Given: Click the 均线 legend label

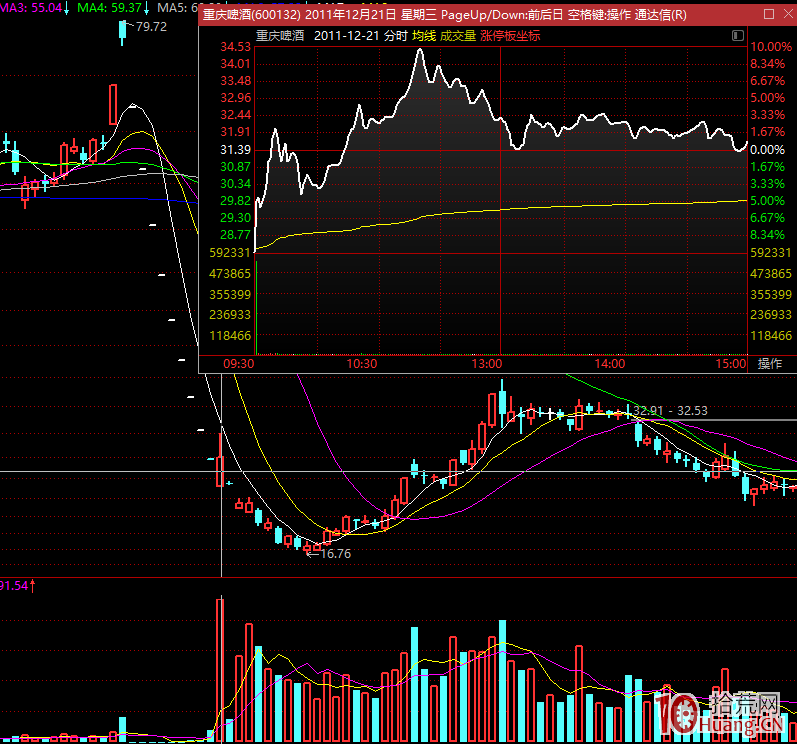Looking at the screenshot, I should point(424,36).
